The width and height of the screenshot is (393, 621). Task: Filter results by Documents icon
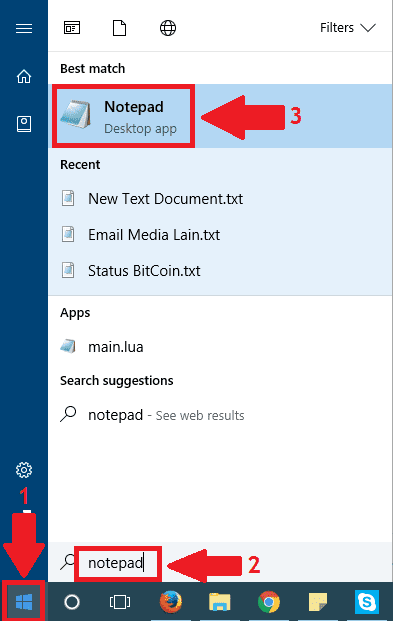[x=119, y=28]
